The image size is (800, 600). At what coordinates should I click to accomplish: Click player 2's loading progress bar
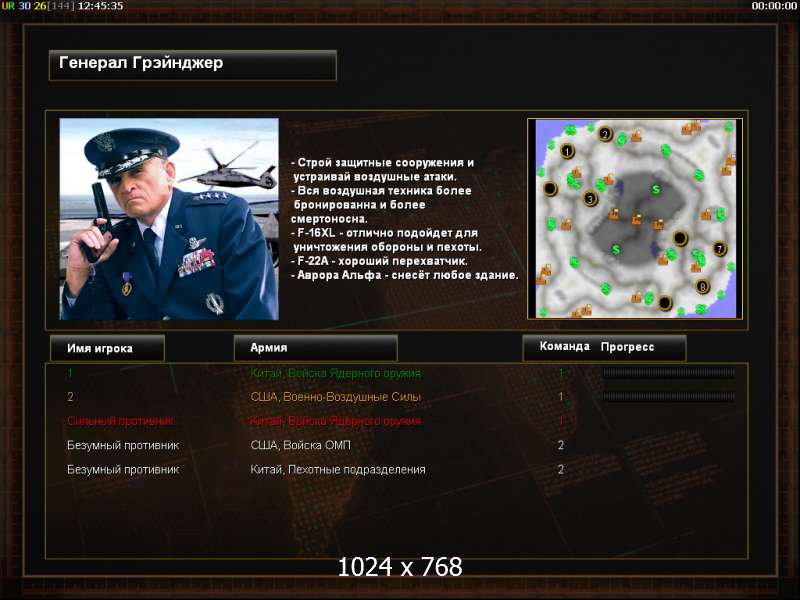669,396
